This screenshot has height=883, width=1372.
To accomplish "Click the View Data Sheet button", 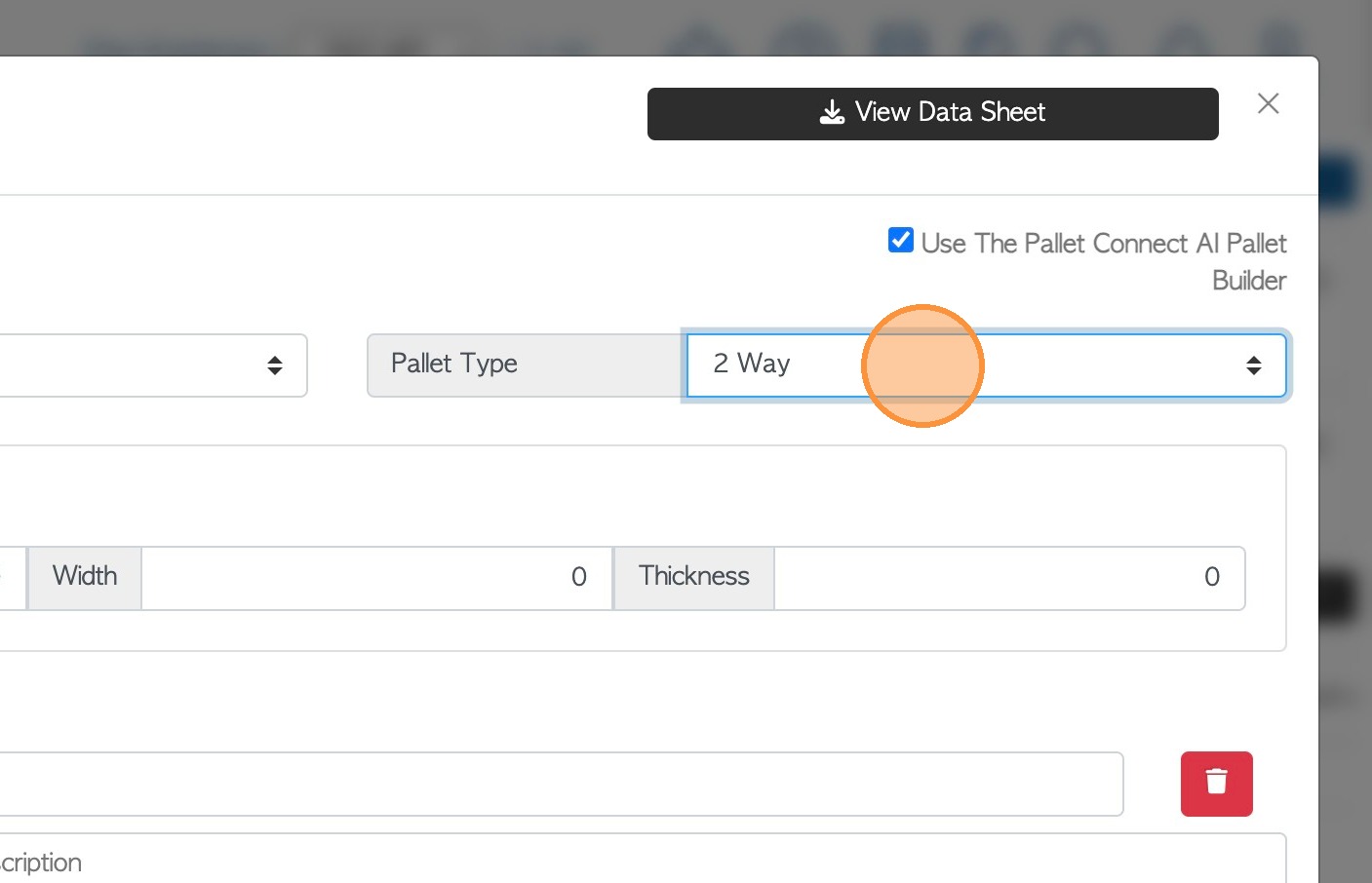I will click(x=932, y=114).
